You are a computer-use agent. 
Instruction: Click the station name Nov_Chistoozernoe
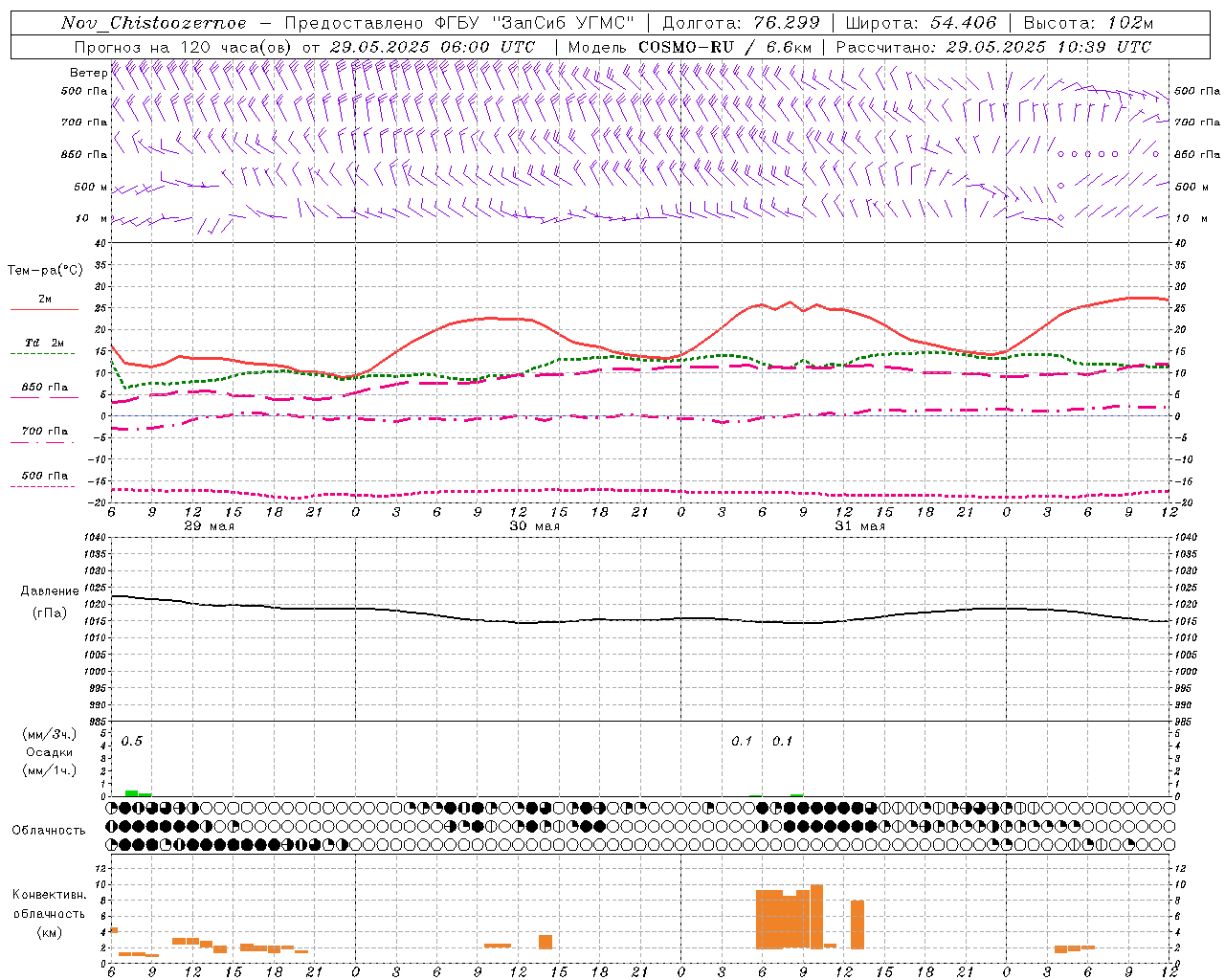tap(154, 23)
